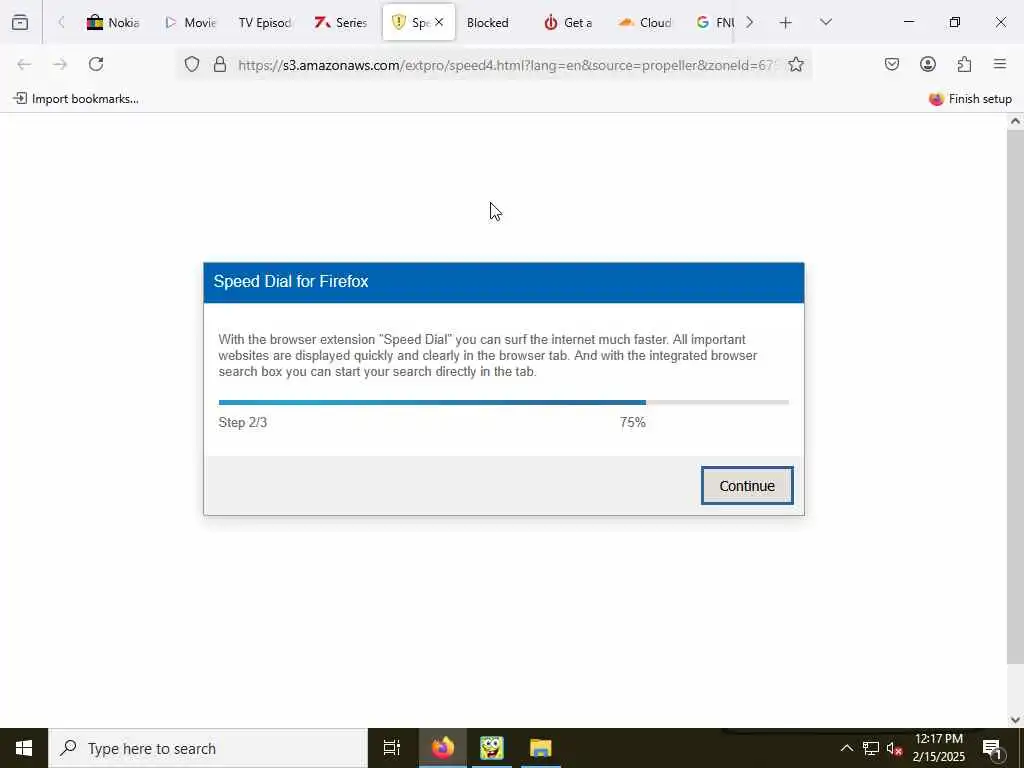Restore down the Firefox window
Screen dimensions: 1024x768
tap(955, 22)
